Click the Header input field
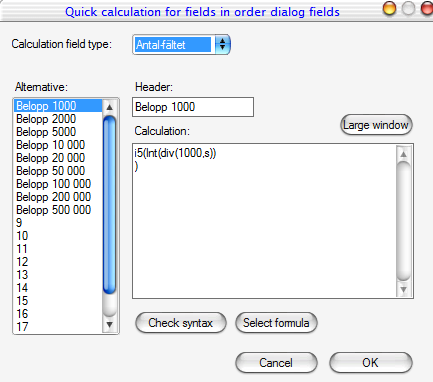 tap(193, 107)
